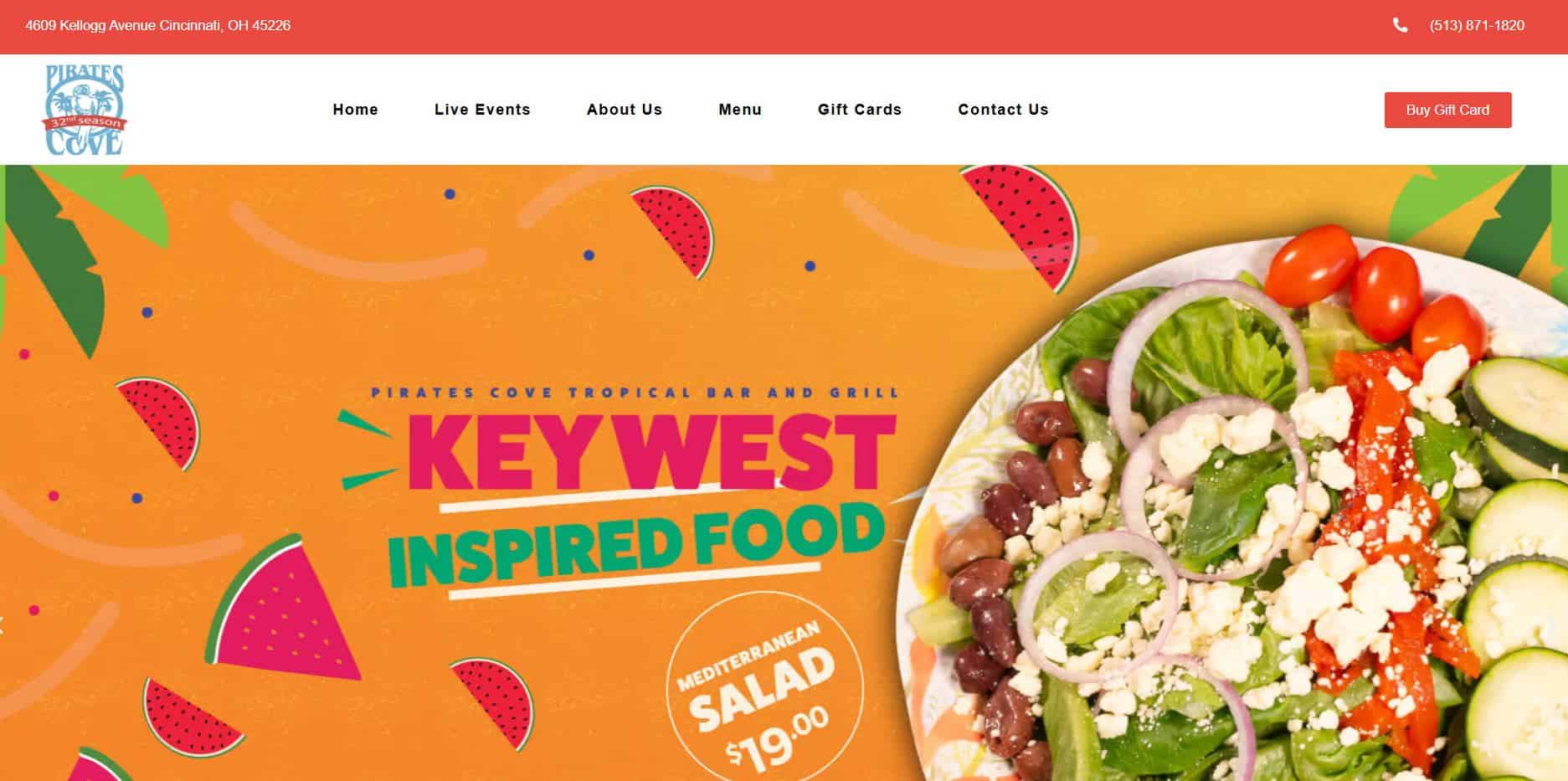1568x781 pixels.
Task: Open Gift Cards in navigation
Action: 860,110
